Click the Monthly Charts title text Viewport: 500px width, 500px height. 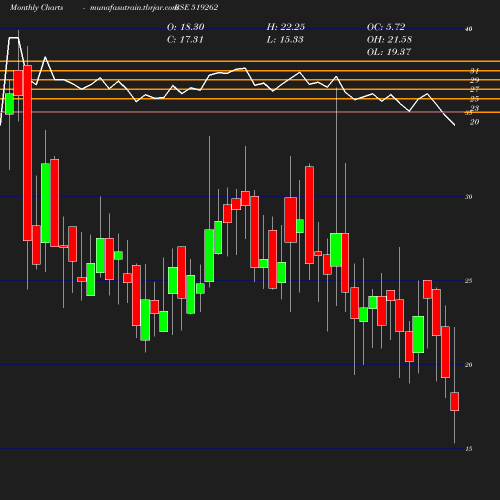(x=37, y=7)
